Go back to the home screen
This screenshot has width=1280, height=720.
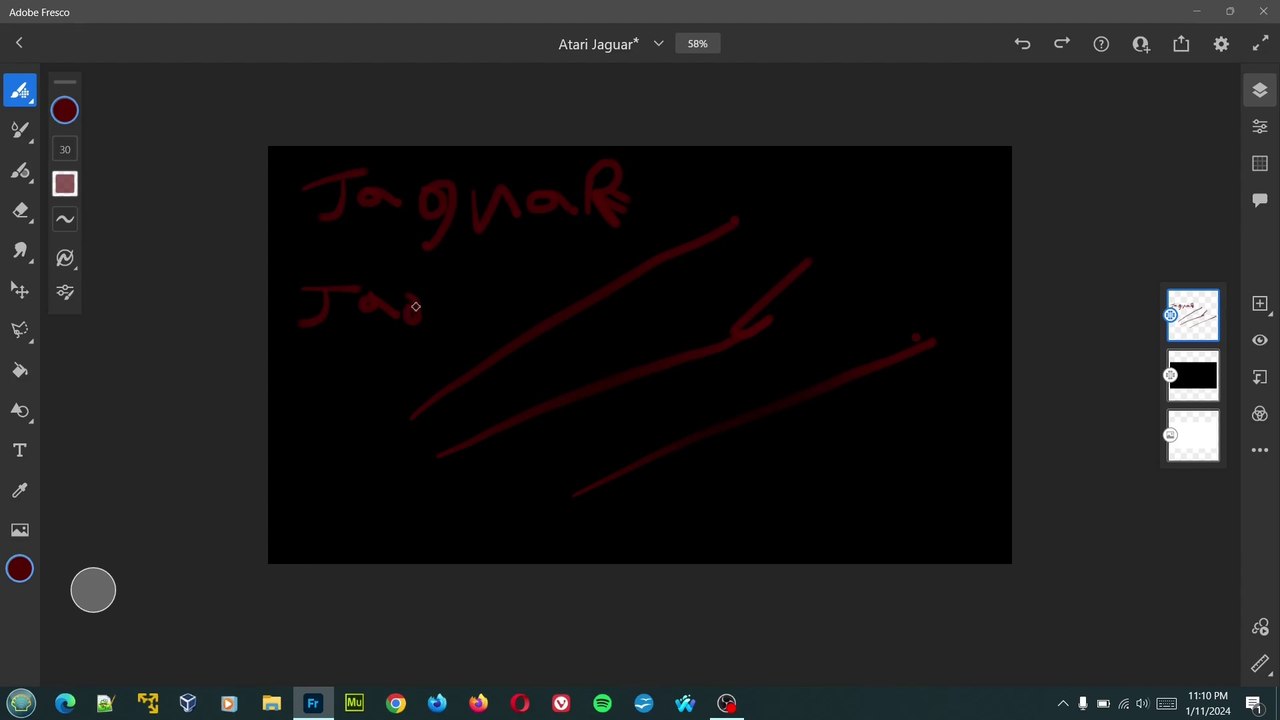(19, 43)
